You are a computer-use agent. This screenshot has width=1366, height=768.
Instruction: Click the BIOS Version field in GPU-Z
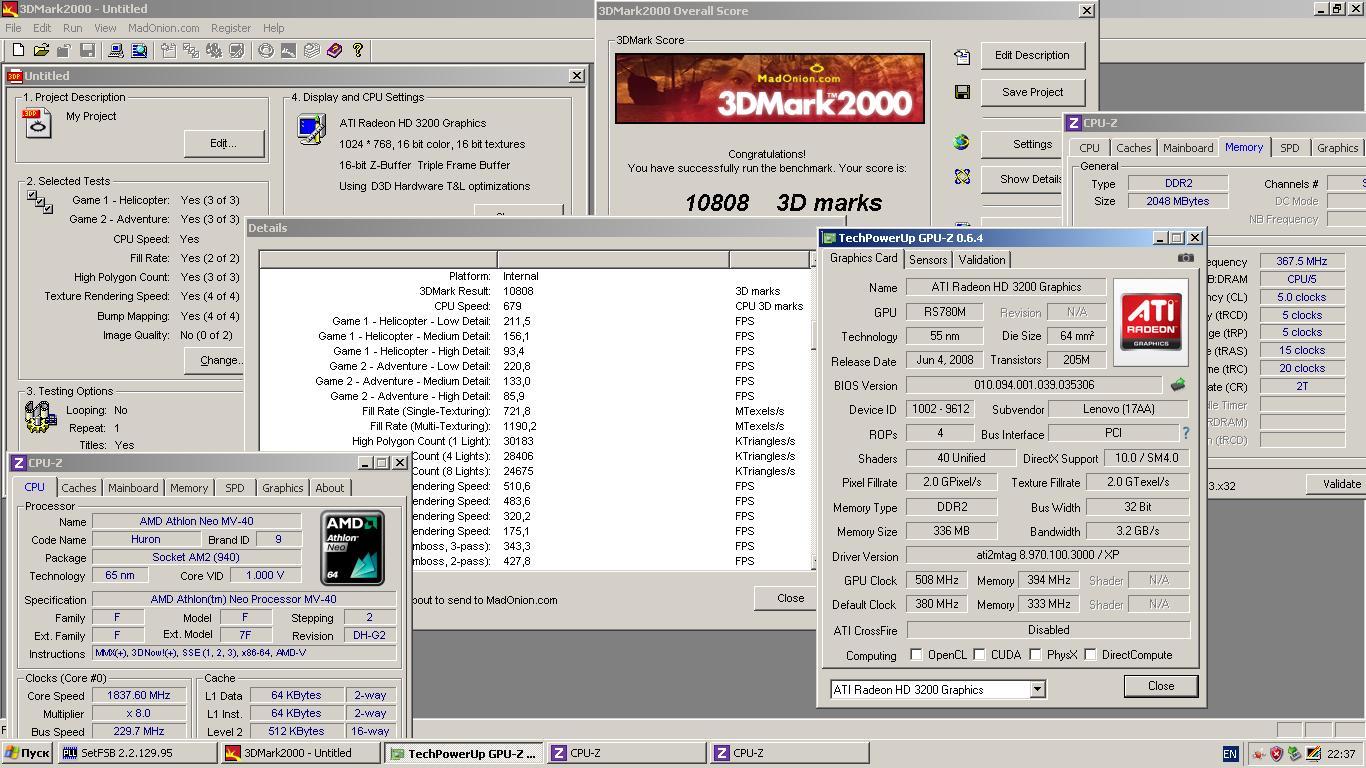pyautogui.click(x=1034, y=385)
